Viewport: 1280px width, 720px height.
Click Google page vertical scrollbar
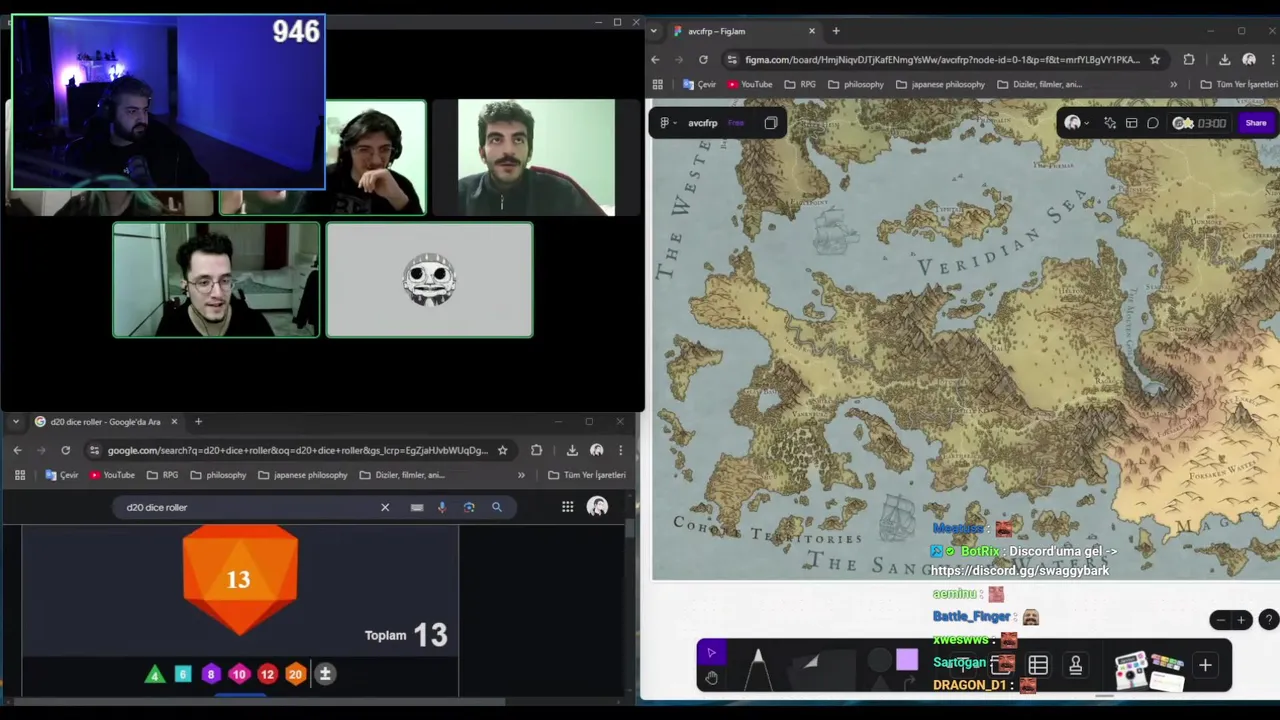pyautogui.click(x=631, y=530)
